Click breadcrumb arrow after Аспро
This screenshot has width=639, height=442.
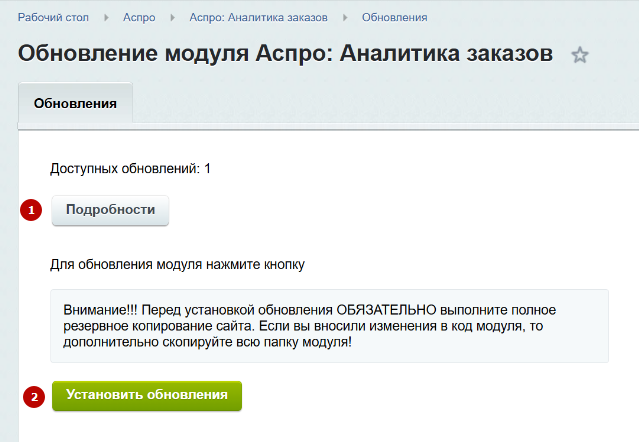coord(173,18)
